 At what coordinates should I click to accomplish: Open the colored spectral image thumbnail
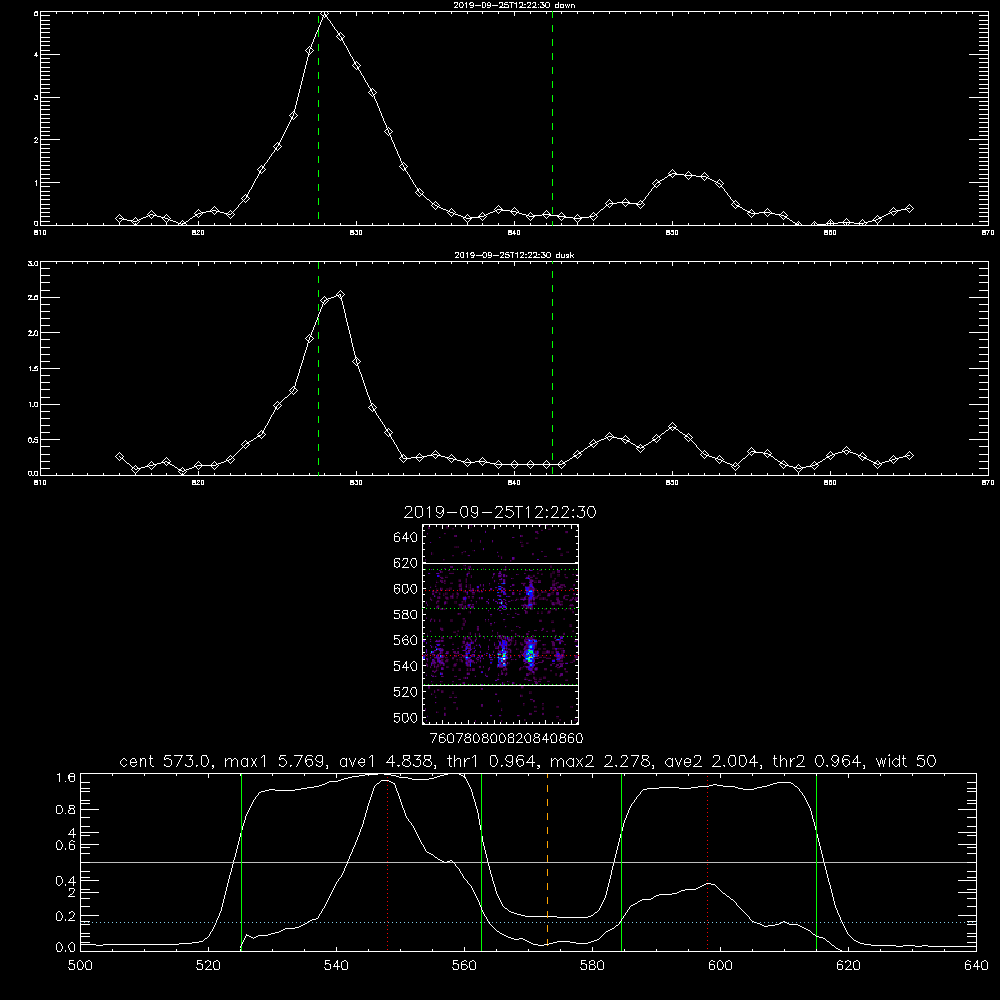pos(501,624)
